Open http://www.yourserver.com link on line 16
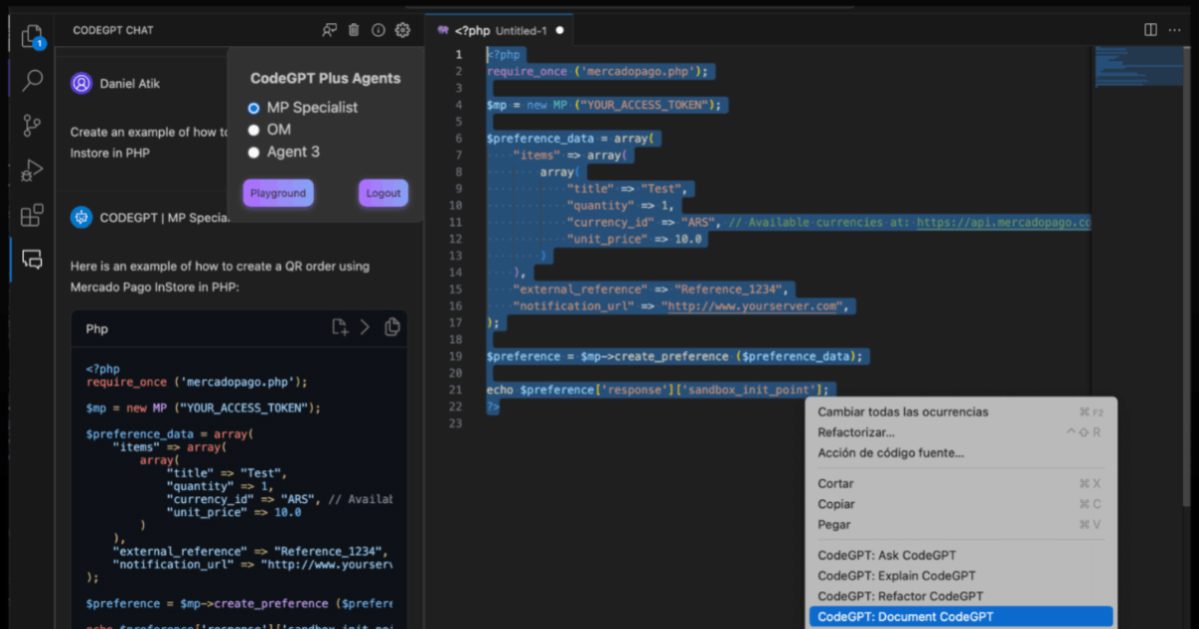The height and width of the screenshot is (629, 1199). tap(752, 306)
